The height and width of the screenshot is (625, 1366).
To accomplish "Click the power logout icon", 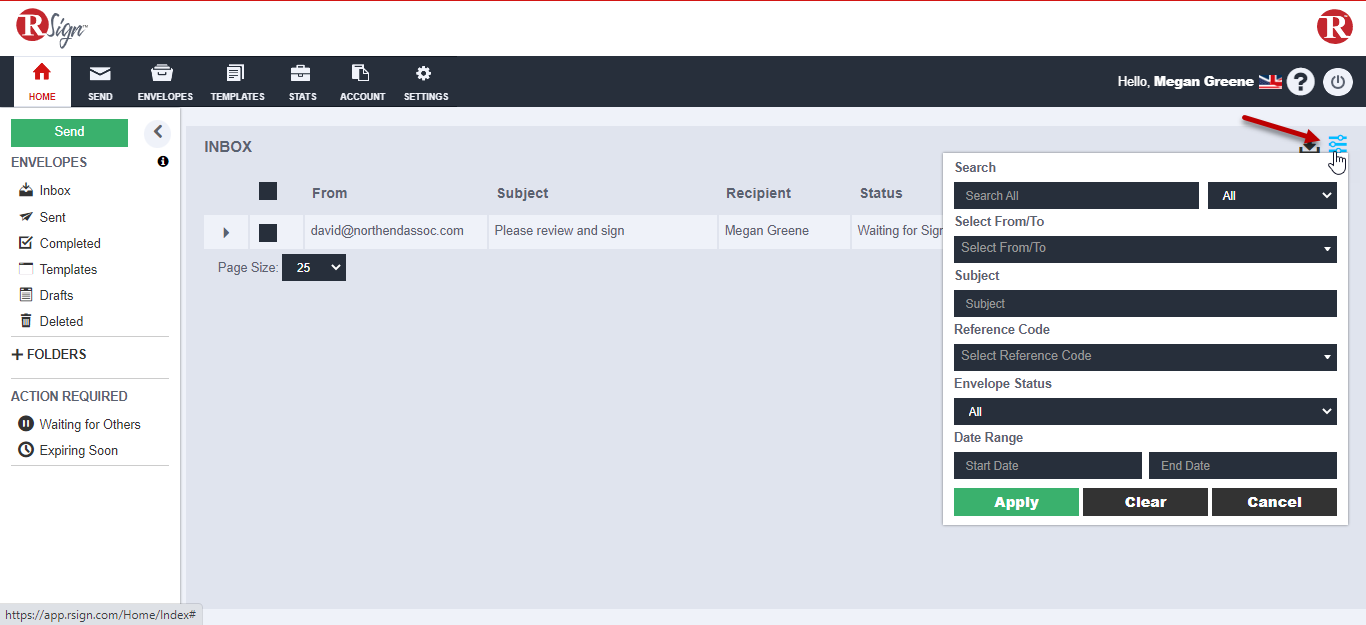I will (1338, 82).
